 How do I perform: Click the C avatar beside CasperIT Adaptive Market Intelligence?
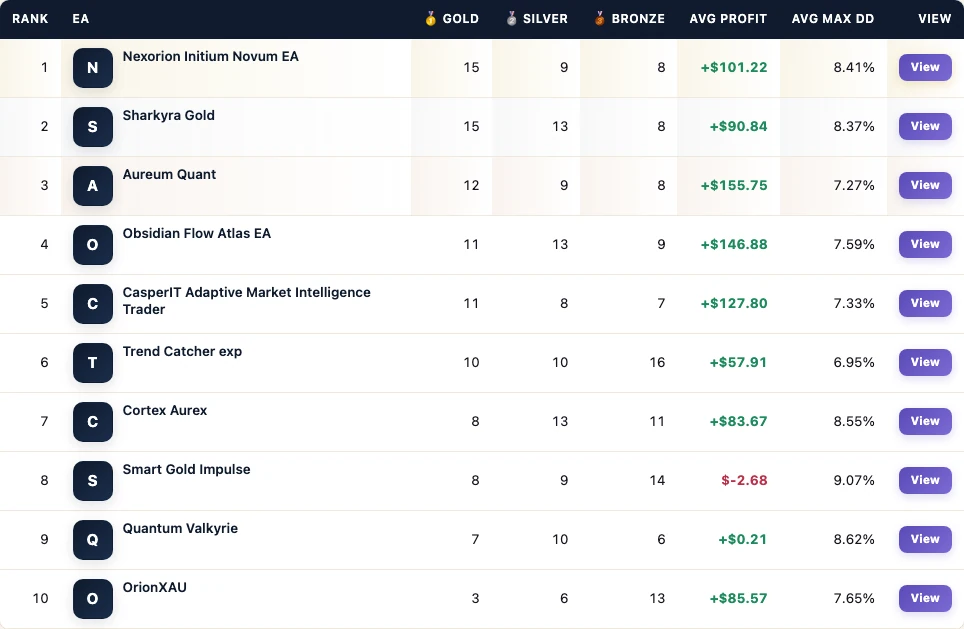tap(93, 304)
